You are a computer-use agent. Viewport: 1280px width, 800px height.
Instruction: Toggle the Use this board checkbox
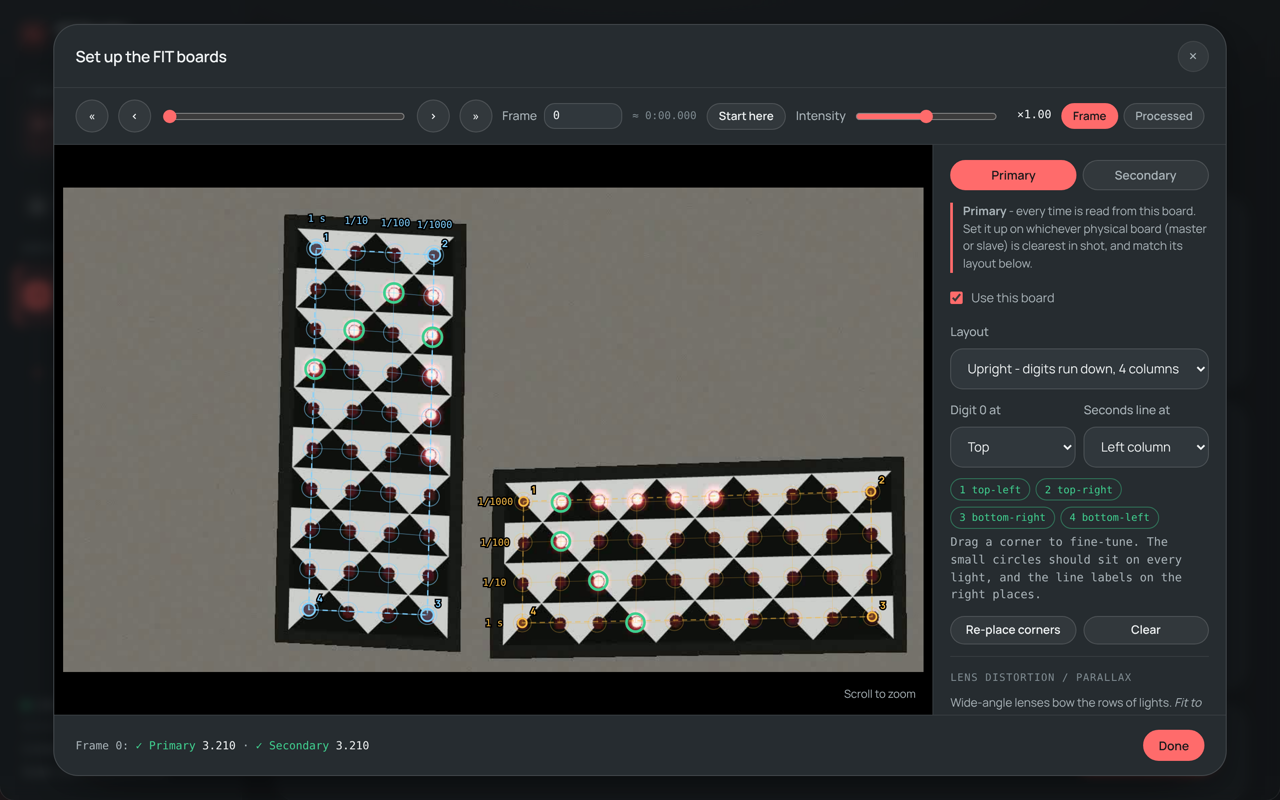click(957, 298)
